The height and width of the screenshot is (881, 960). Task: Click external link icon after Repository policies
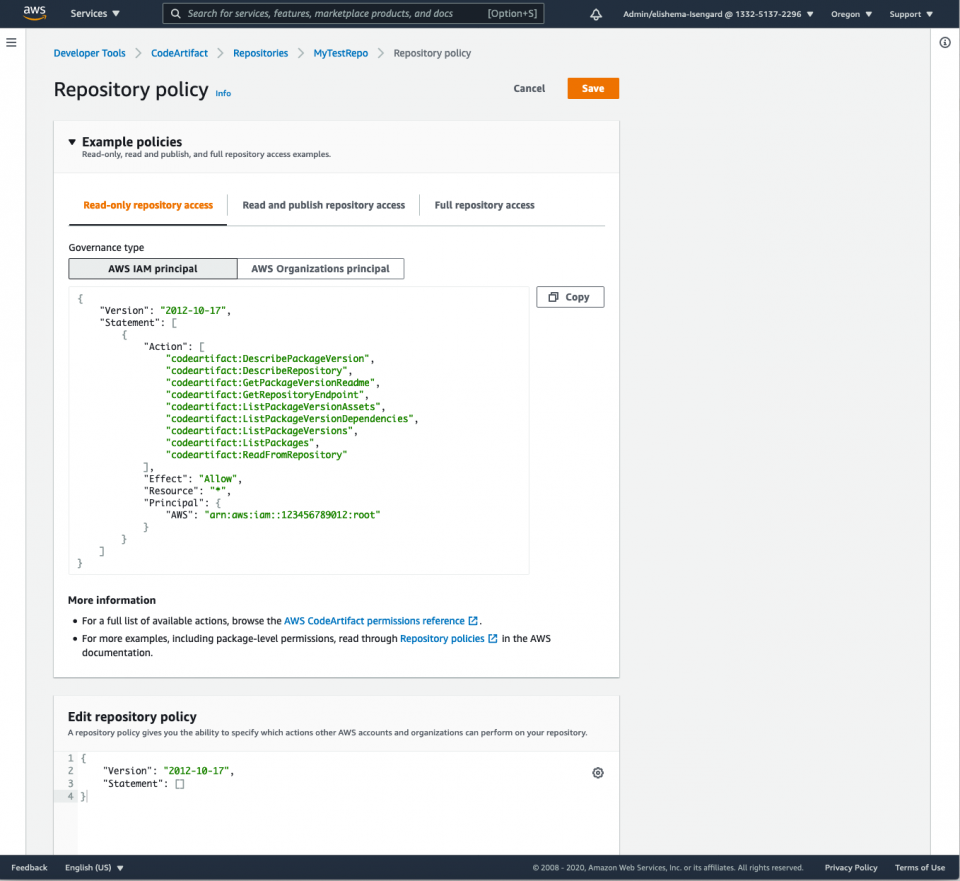(x=492, y=639)
